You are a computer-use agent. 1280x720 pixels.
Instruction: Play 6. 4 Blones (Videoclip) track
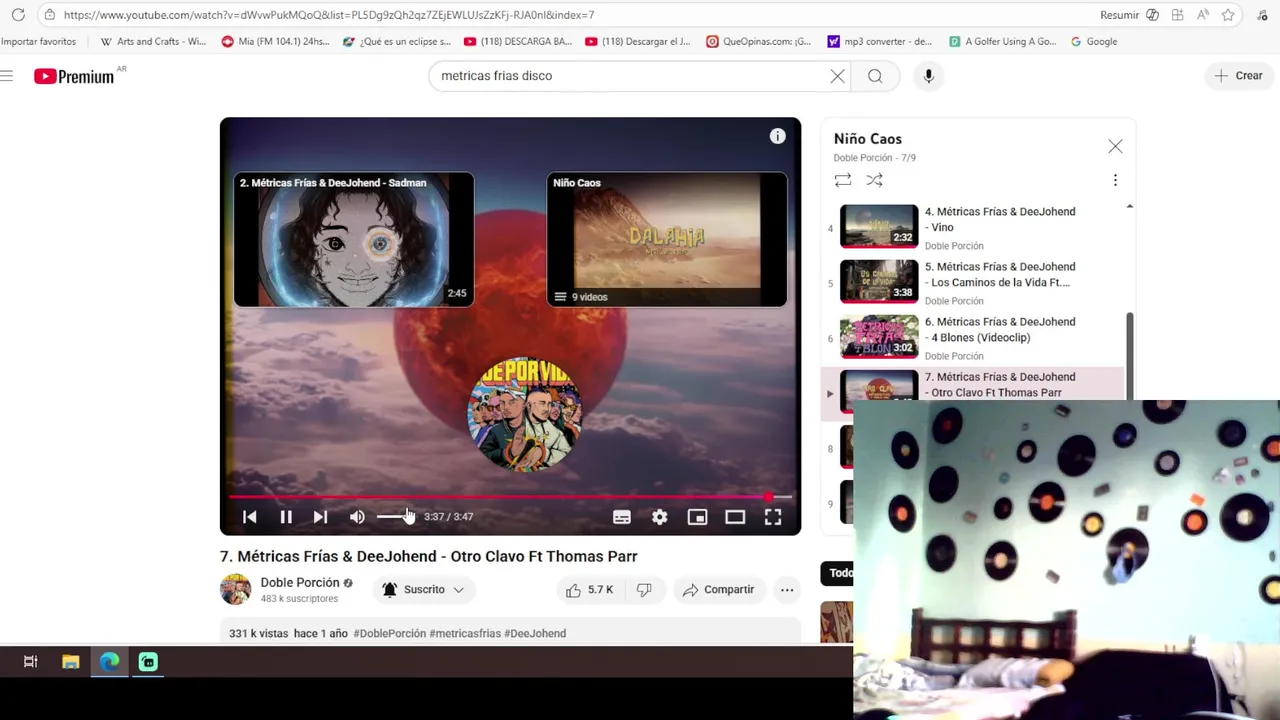pyautogui.click(x=973, y=337)
